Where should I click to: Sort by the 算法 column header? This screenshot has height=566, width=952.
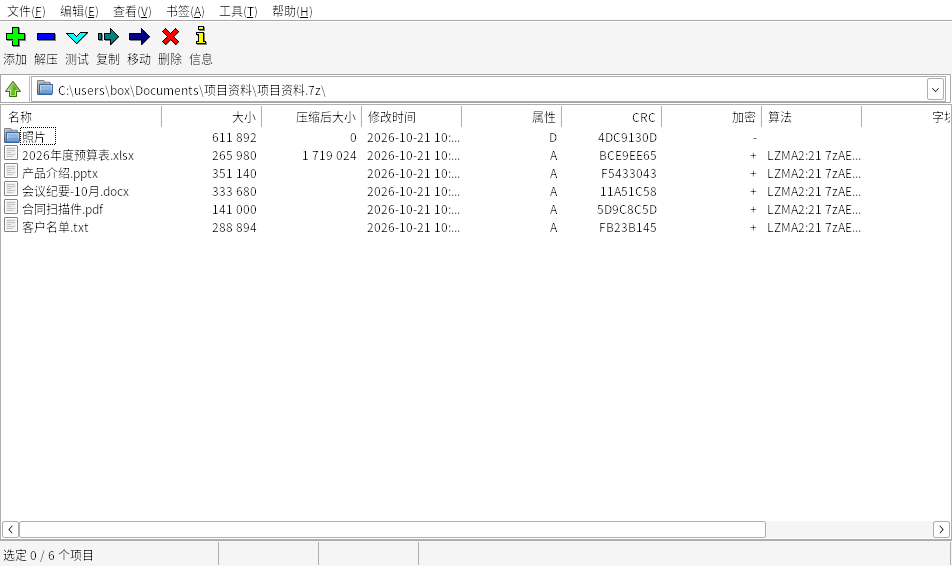pyautogui.click(x=812, y=117)
